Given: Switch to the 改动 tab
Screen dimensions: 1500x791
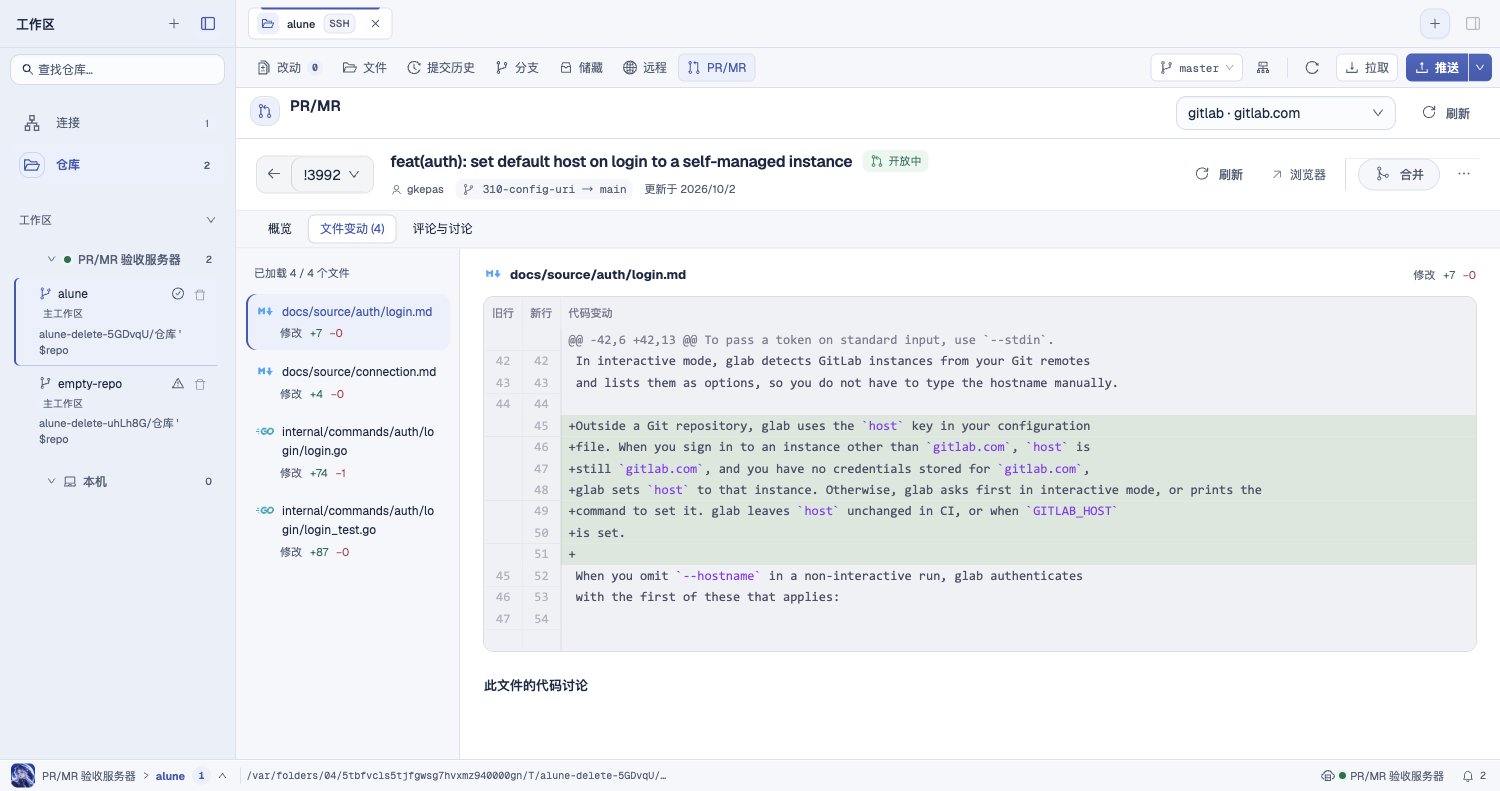Looking at the screenshot, I should pyautogui.click(x=289, y=67).
